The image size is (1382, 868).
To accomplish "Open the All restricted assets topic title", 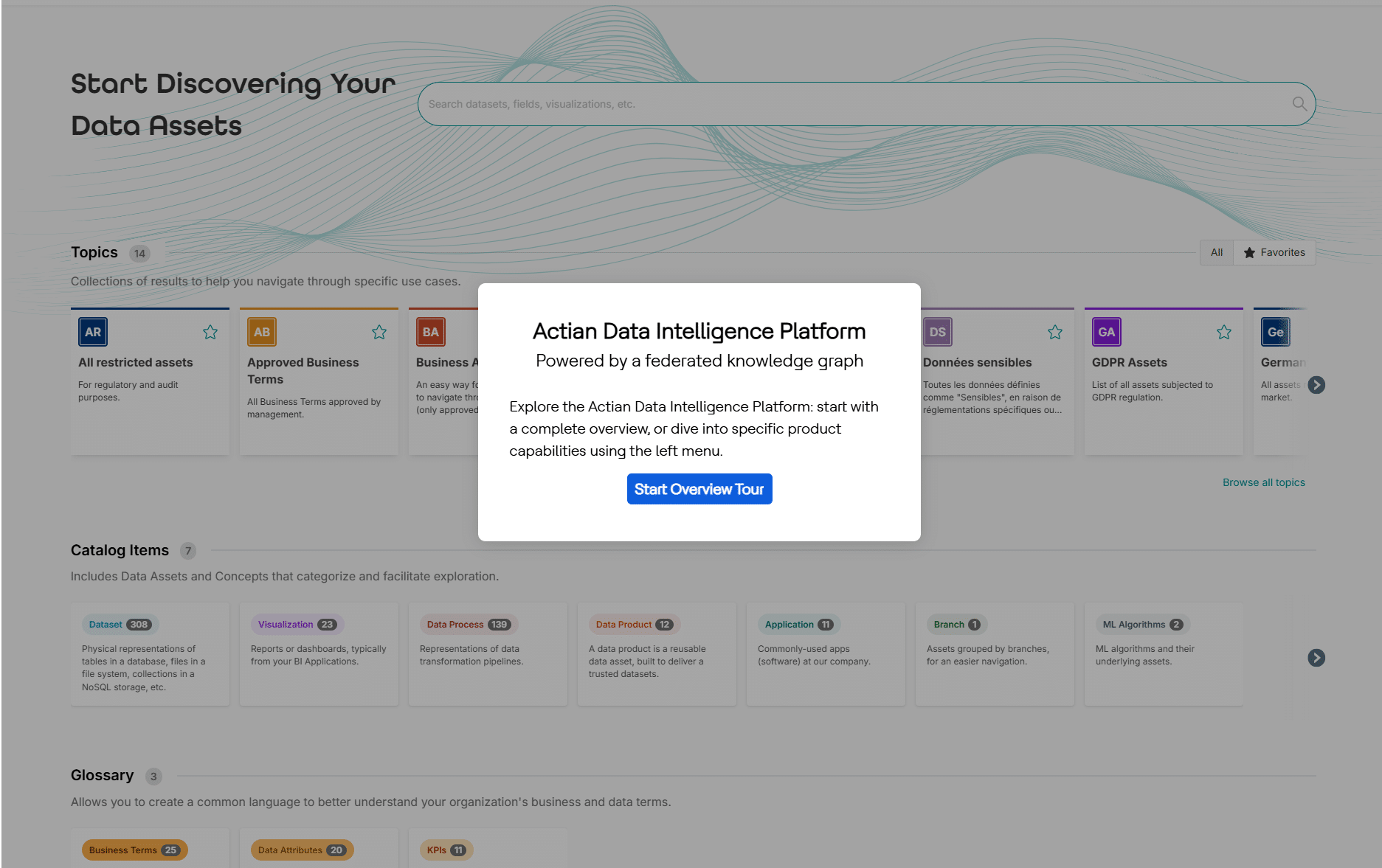I will (x=136, y=362).
